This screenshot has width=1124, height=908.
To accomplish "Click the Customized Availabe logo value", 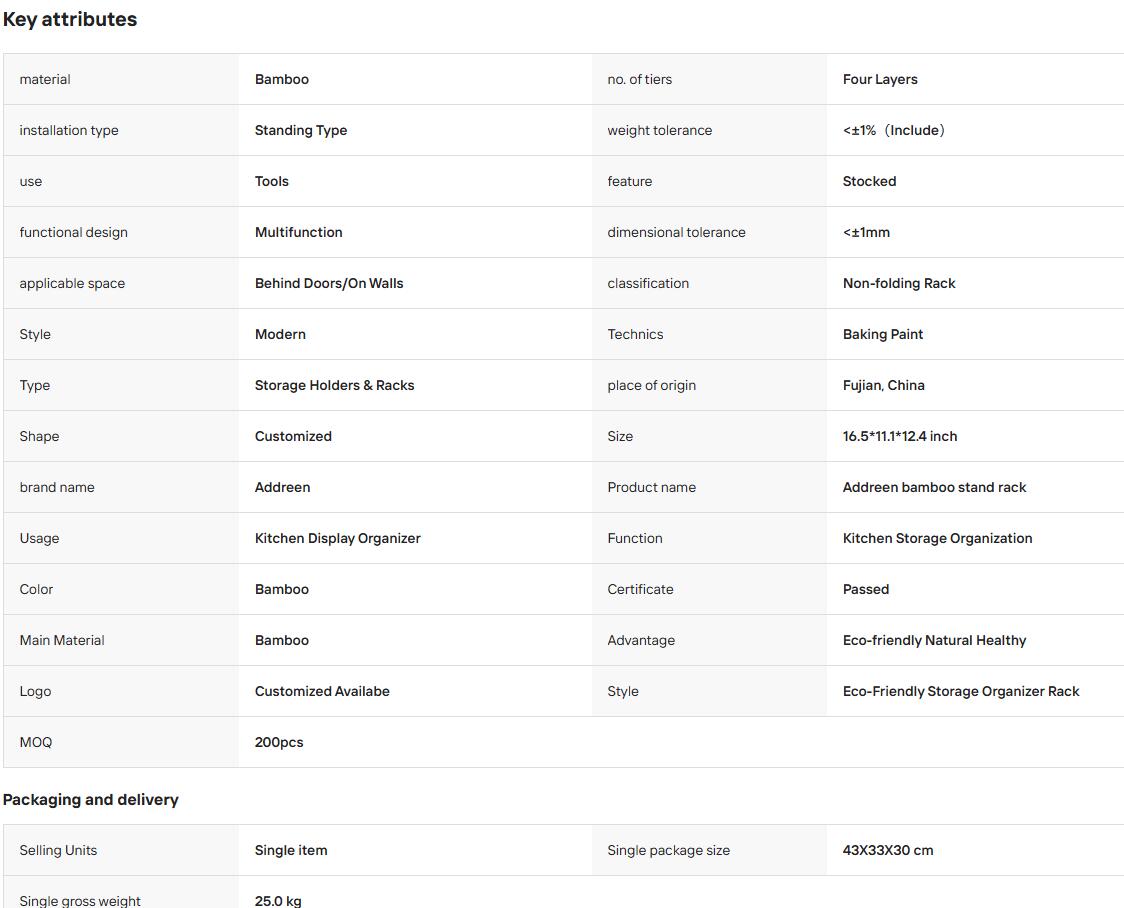I will [322, 691].
